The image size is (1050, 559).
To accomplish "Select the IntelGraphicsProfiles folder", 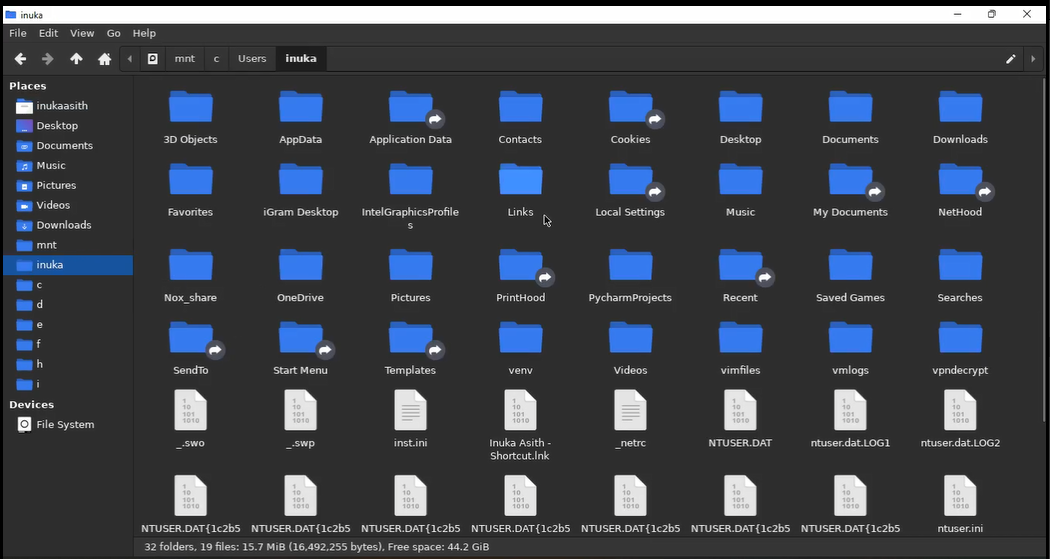I will click(410, 197).
